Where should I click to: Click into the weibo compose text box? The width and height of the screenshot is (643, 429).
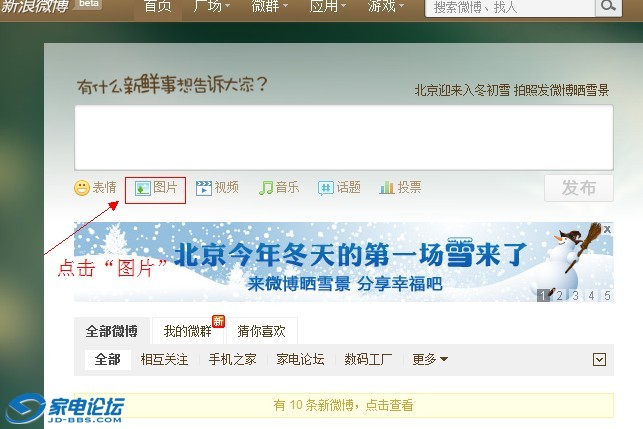click(344, 137)
